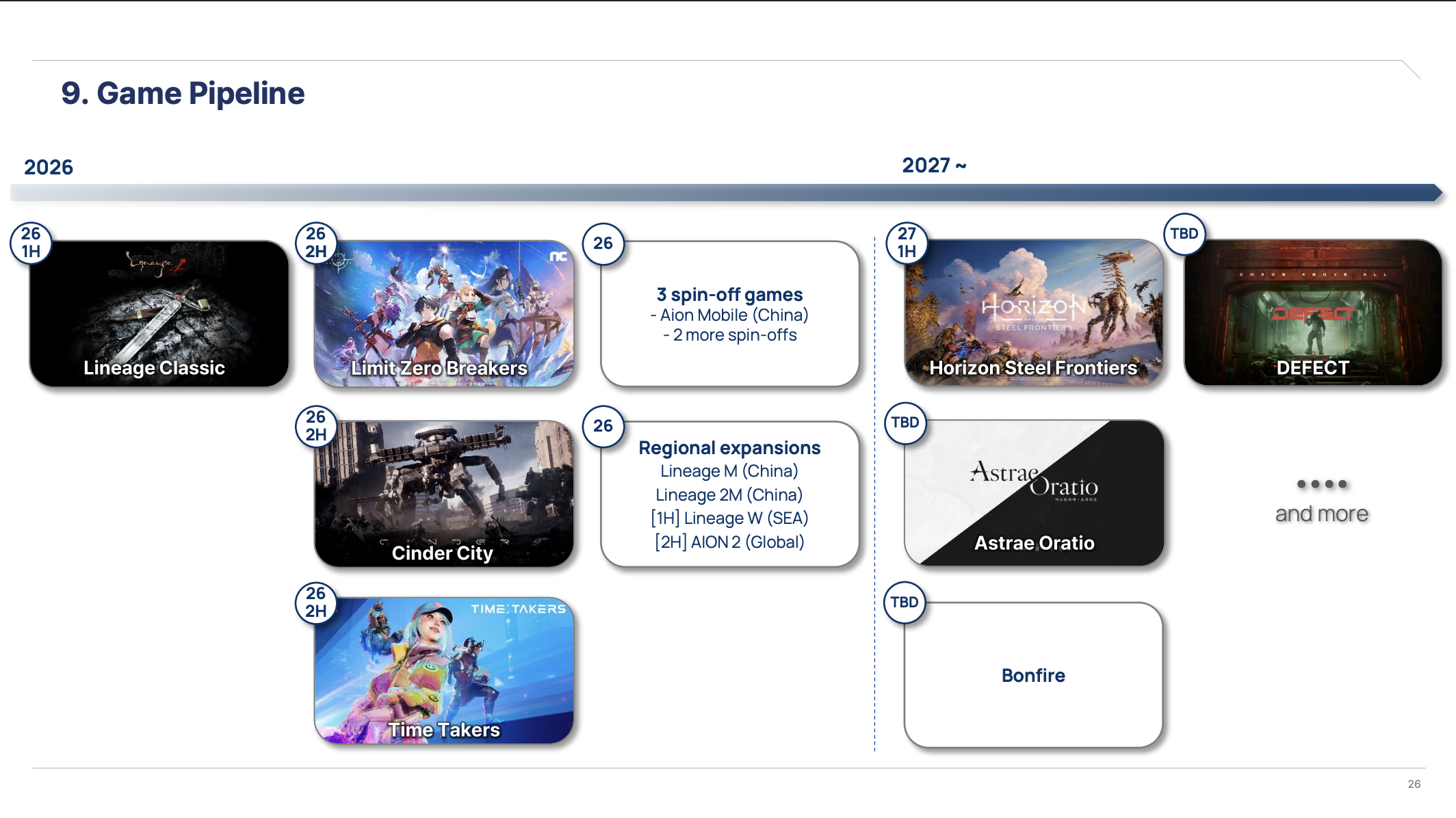The height and width of the screenshot is (818, 1456).
Task: Click the 27 1H badge on Horizon card
Action: tap(907, 243)
